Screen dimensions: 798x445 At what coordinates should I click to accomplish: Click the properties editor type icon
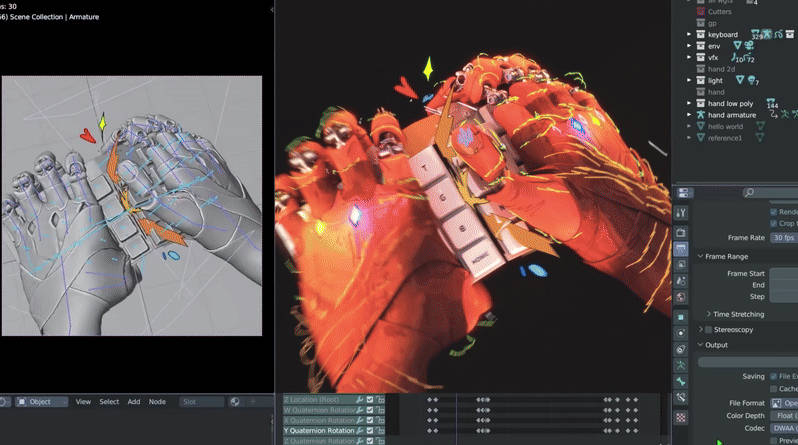[683, 192]
